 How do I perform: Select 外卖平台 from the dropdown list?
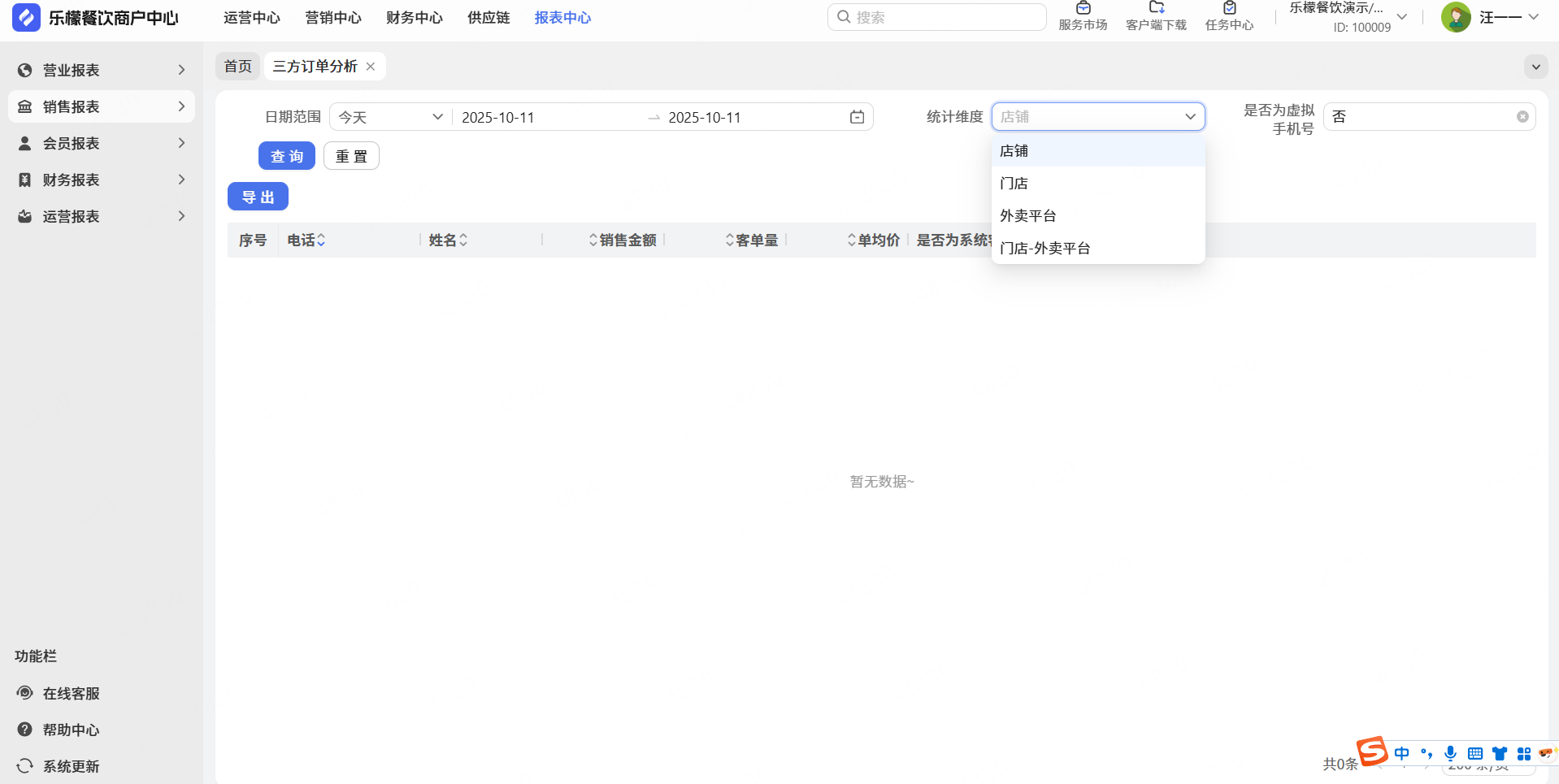coord(1027,216)
